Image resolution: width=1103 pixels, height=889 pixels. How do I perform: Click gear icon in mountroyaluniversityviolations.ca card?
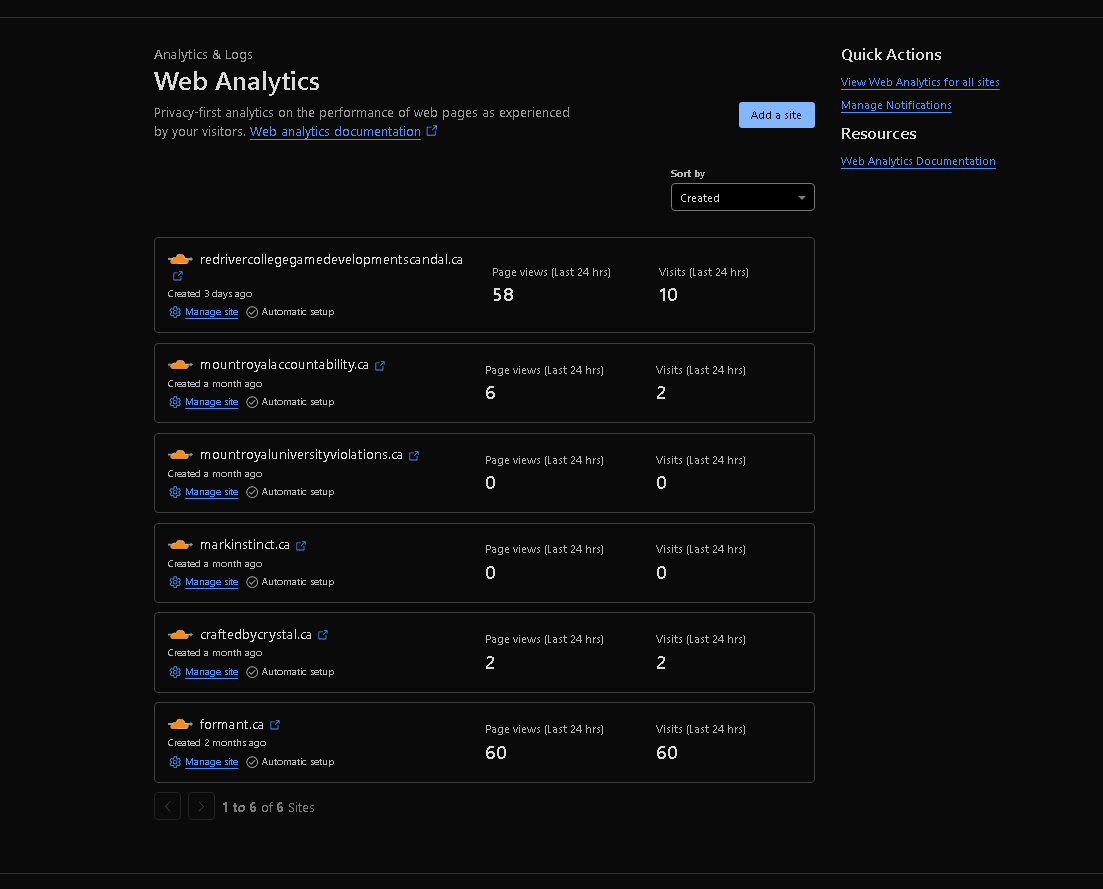point(175,492)
